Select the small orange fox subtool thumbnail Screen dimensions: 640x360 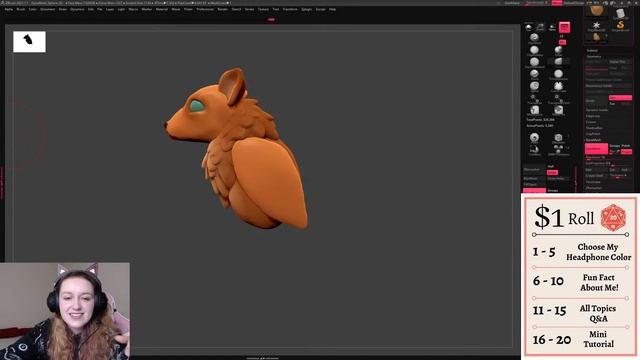click(596, 37)
